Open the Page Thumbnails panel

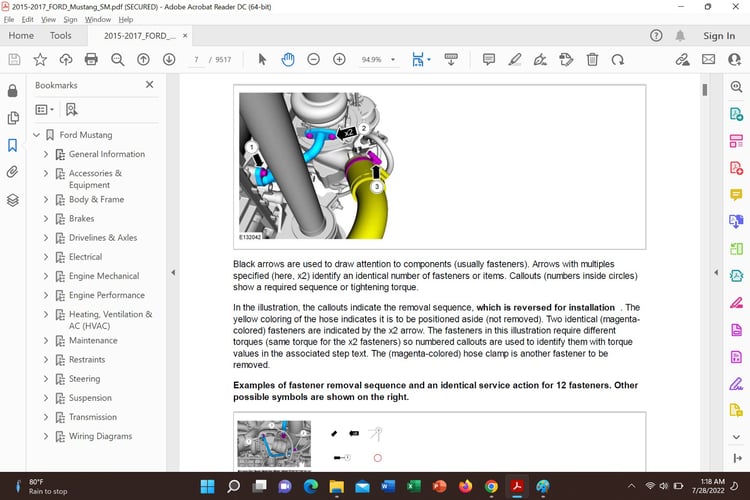click(x=13, y=118)
